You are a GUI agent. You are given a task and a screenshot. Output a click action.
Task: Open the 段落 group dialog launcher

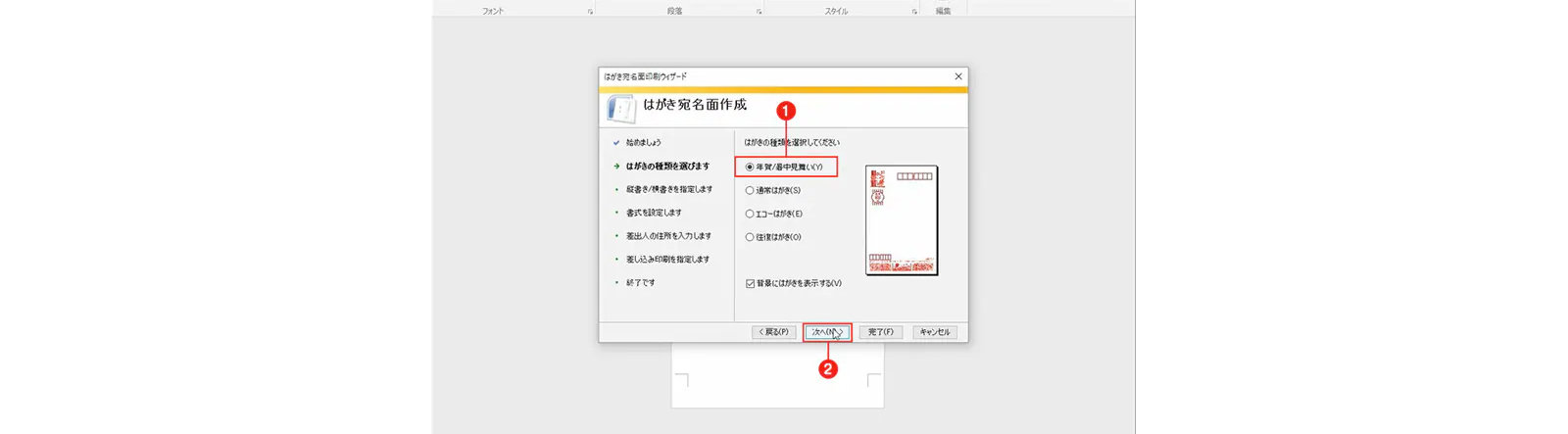tap(759, 12)
